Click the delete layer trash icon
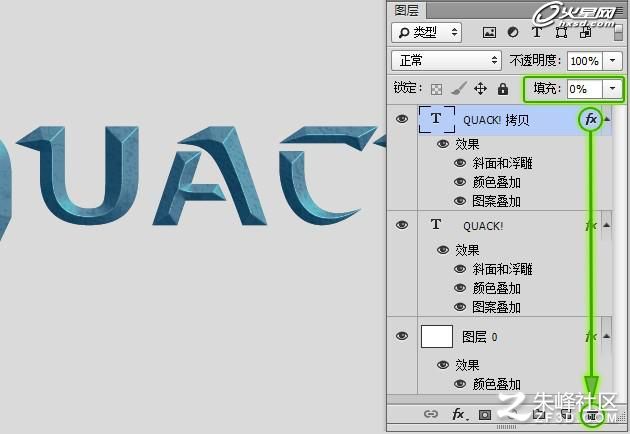Image resolution: width=630 pixels, height=434 pixels. pyautogui.click(x=592, y=415)
